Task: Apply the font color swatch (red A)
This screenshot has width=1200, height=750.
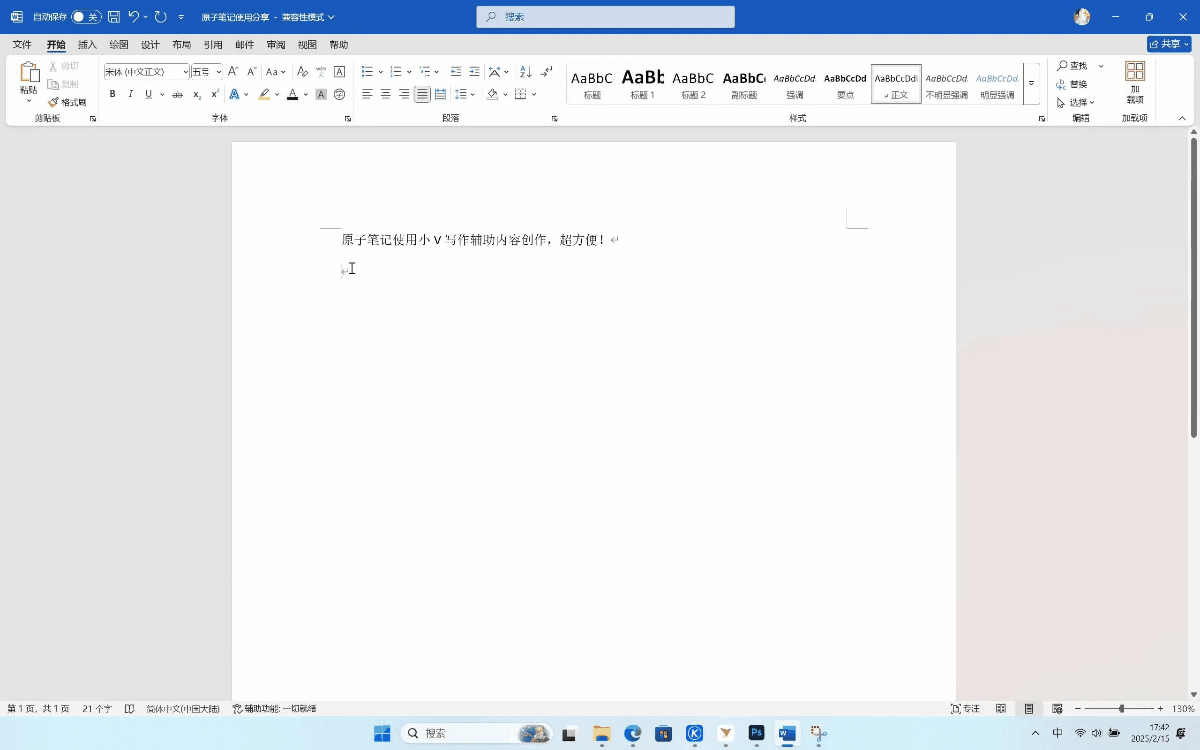Action: click(292, 94)
